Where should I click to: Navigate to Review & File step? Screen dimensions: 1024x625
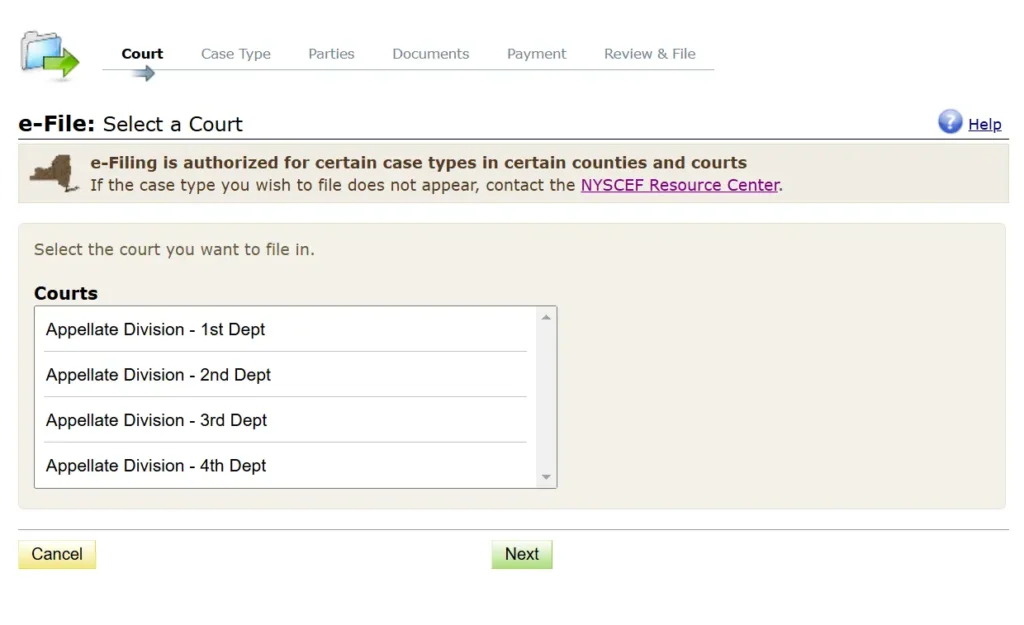[649, 54]
